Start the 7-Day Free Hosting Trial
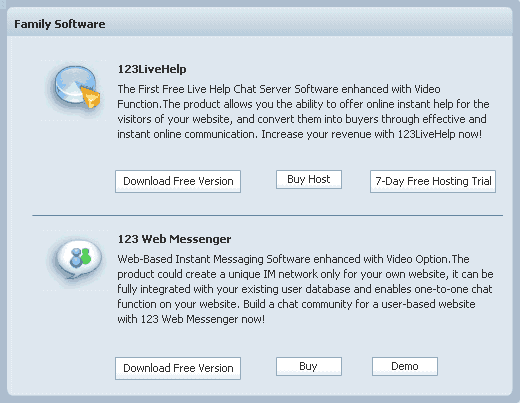This screenshot has width=520, height=403. [433, 181]
